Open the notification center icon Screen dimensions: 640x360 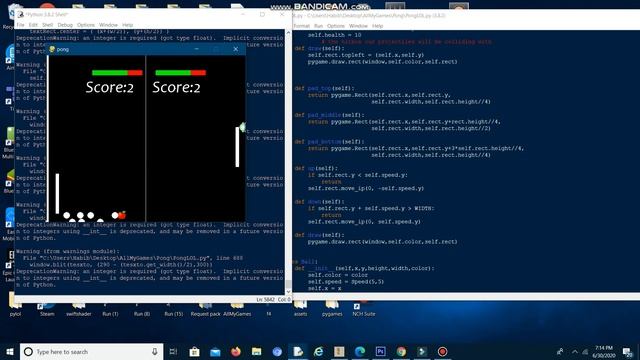pos(628,351)
